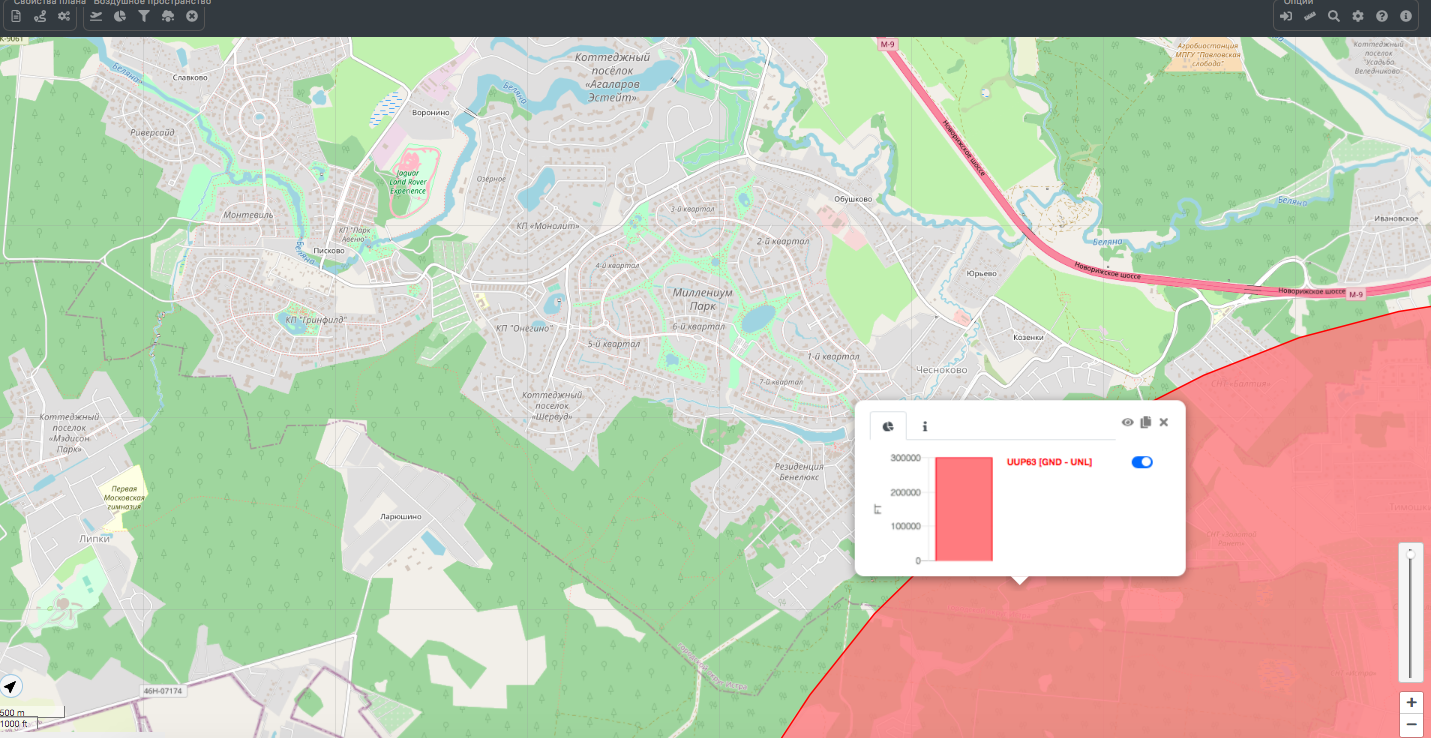Click the airplane departure icon

[96, 16]
